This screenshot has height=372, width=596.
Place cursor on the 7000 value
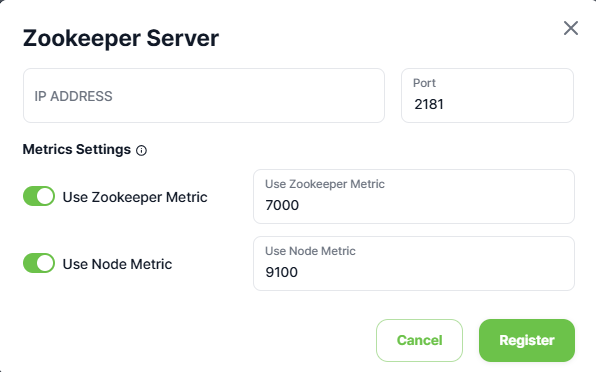[x=282, y=205]
